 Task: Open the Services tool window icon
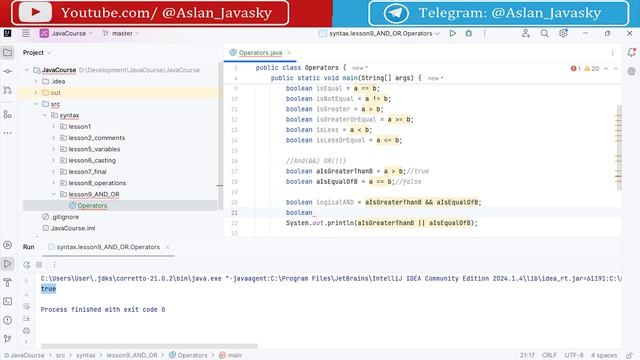(7, 245)
